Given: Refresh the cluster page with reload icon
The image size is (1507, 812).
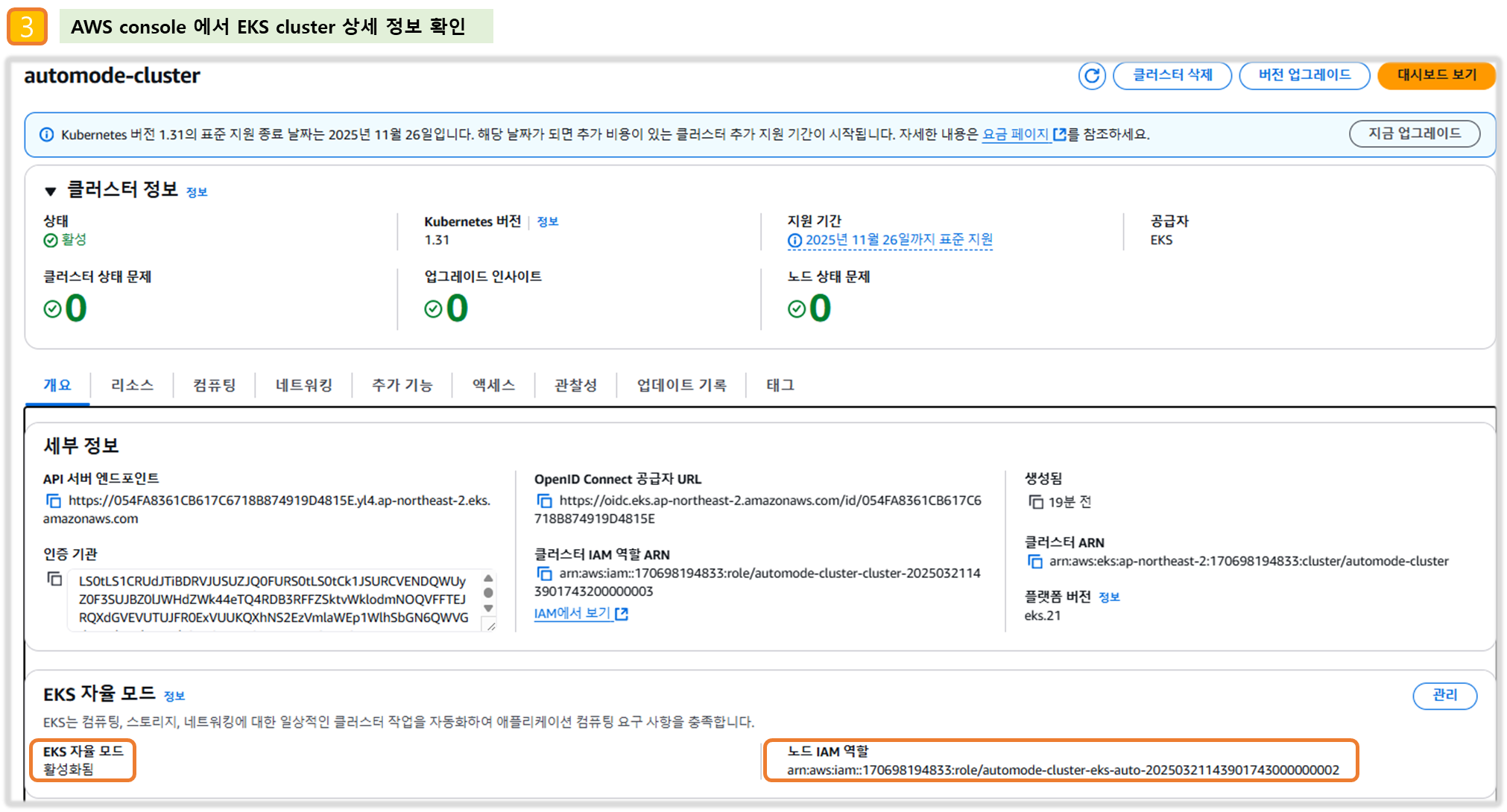Looking at the screenshot, I should tap(1092, 75).
